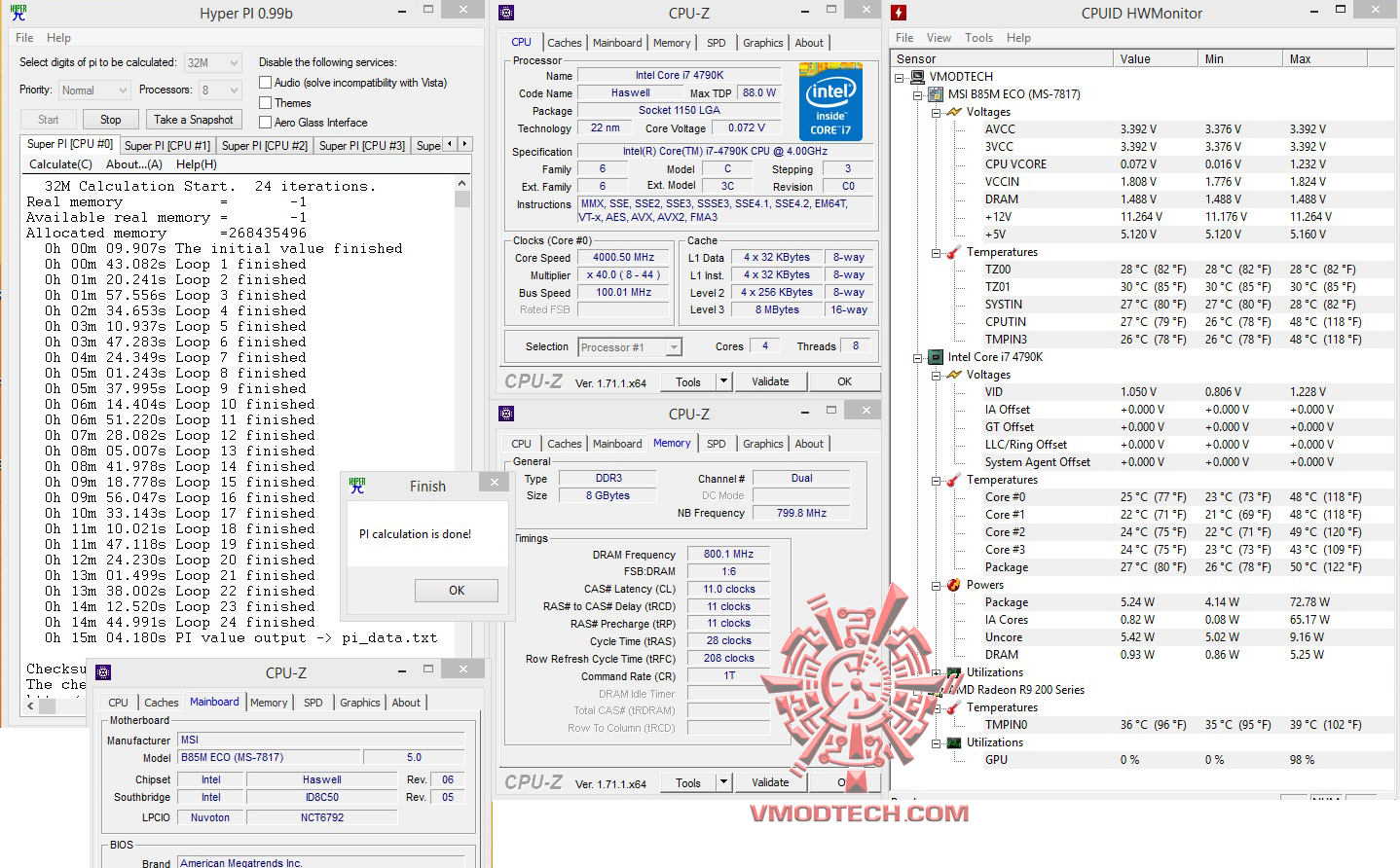Click Tools button in CPU-Z Memory window
Screen dimensions: 1400x868
688,782
